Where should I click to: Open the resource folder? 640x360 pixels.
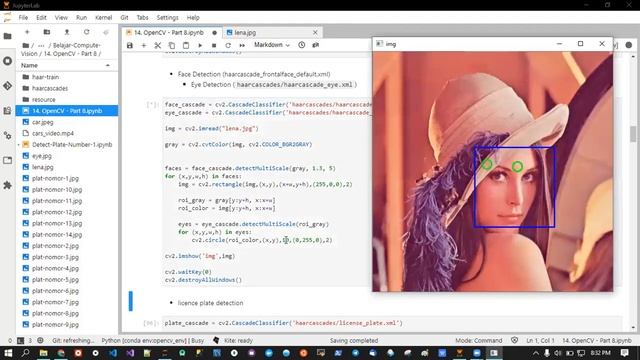(x=67, y=100)
